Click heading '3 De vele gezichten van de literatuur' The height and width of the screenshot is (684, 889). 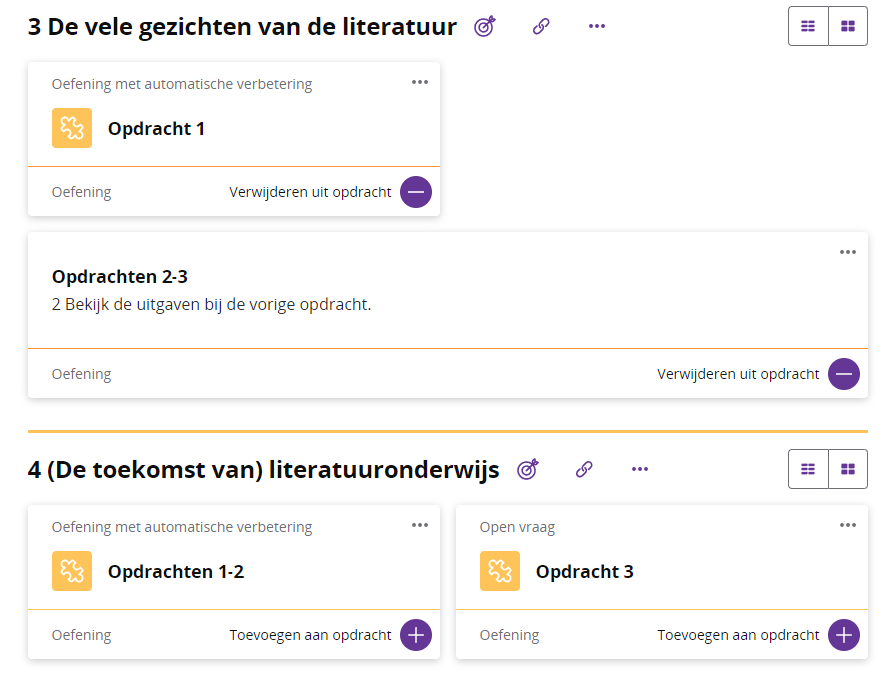coord(242,27)
